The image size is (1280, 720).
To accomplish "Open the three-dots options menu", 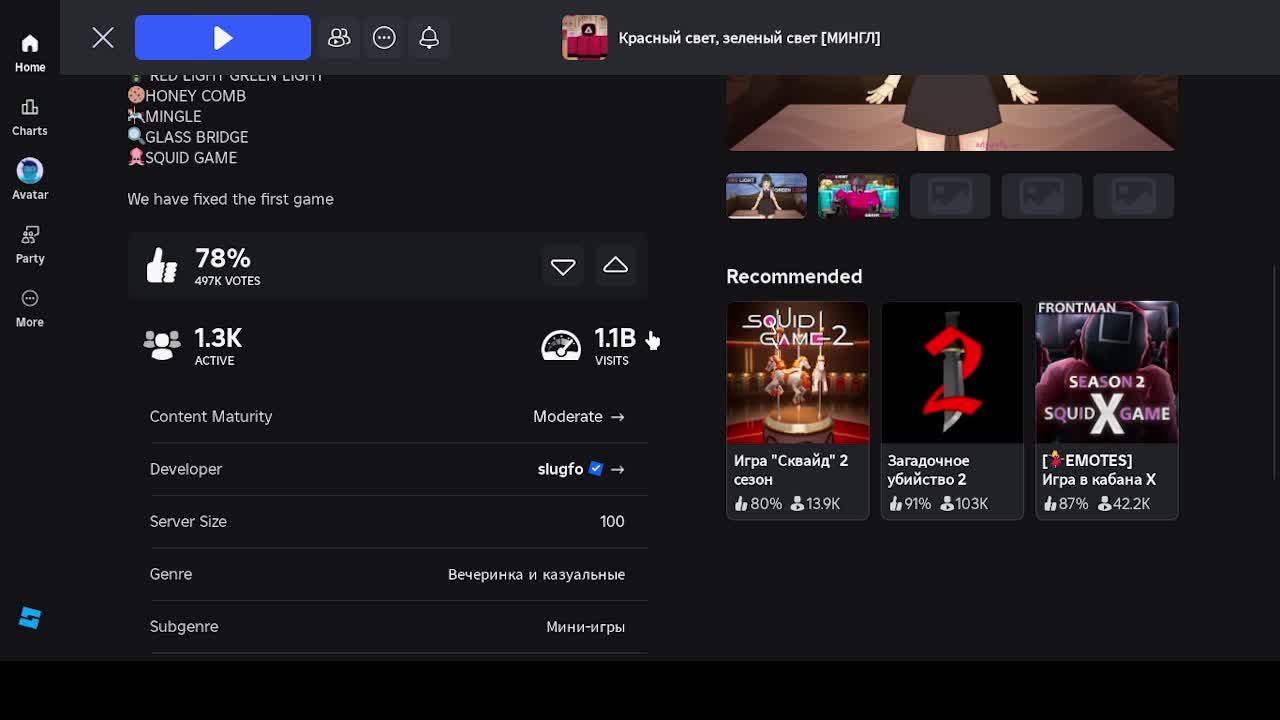I will click(384, 38).
